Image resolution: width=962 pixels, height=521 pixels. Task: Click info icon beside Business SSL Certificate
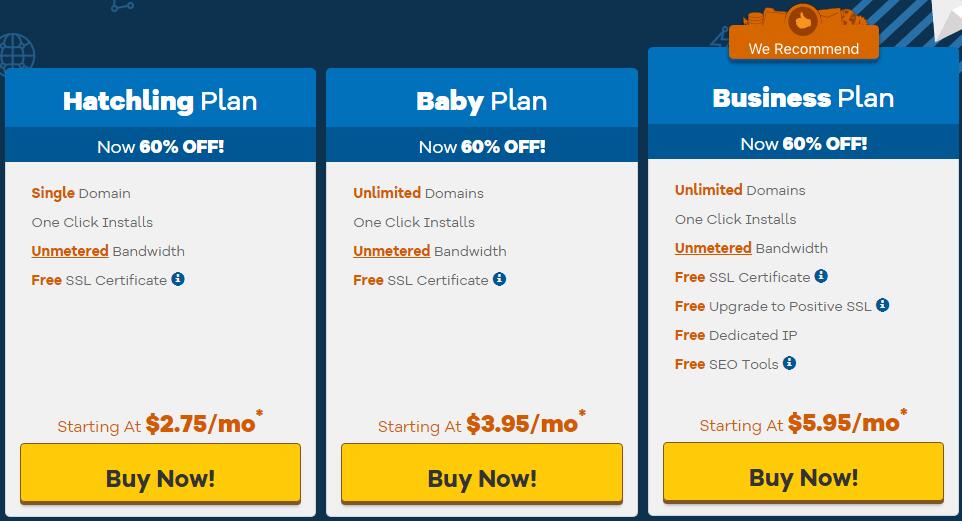point(821,276)
